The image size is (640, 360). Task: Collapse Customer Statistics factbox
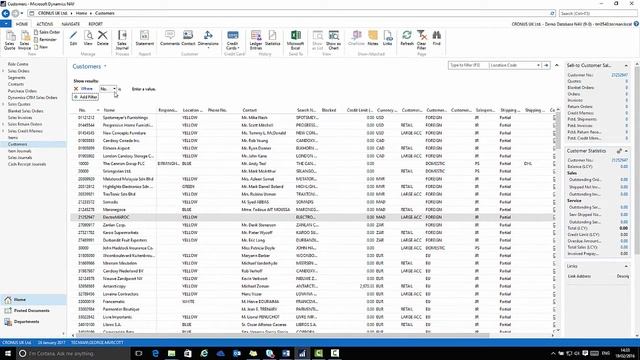pos(626,151)
